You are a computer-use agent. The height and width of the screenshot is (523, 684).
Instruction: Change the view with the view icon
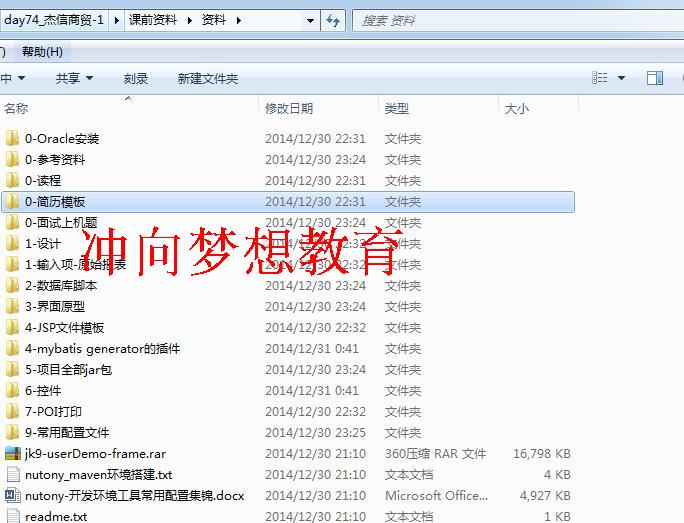pos(600,78)
